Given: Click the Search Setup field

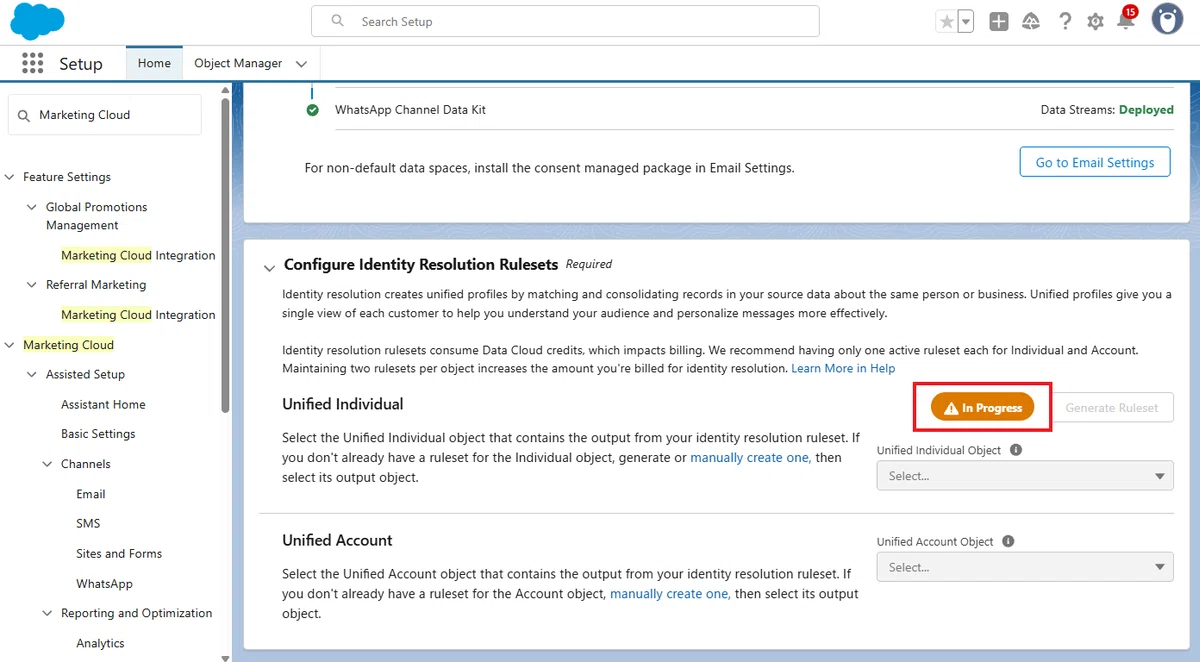Looking at the screenshot, I should pos(565,21).
